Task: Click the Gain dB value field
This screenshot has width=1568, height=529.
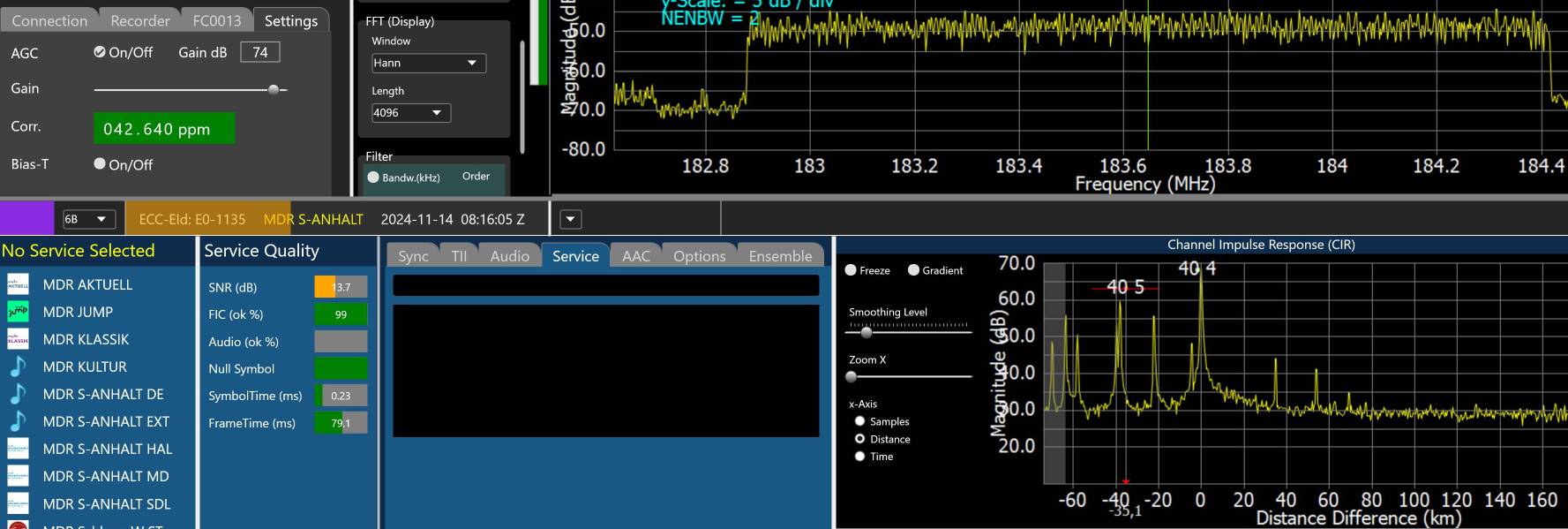Action: click(260, 52)
